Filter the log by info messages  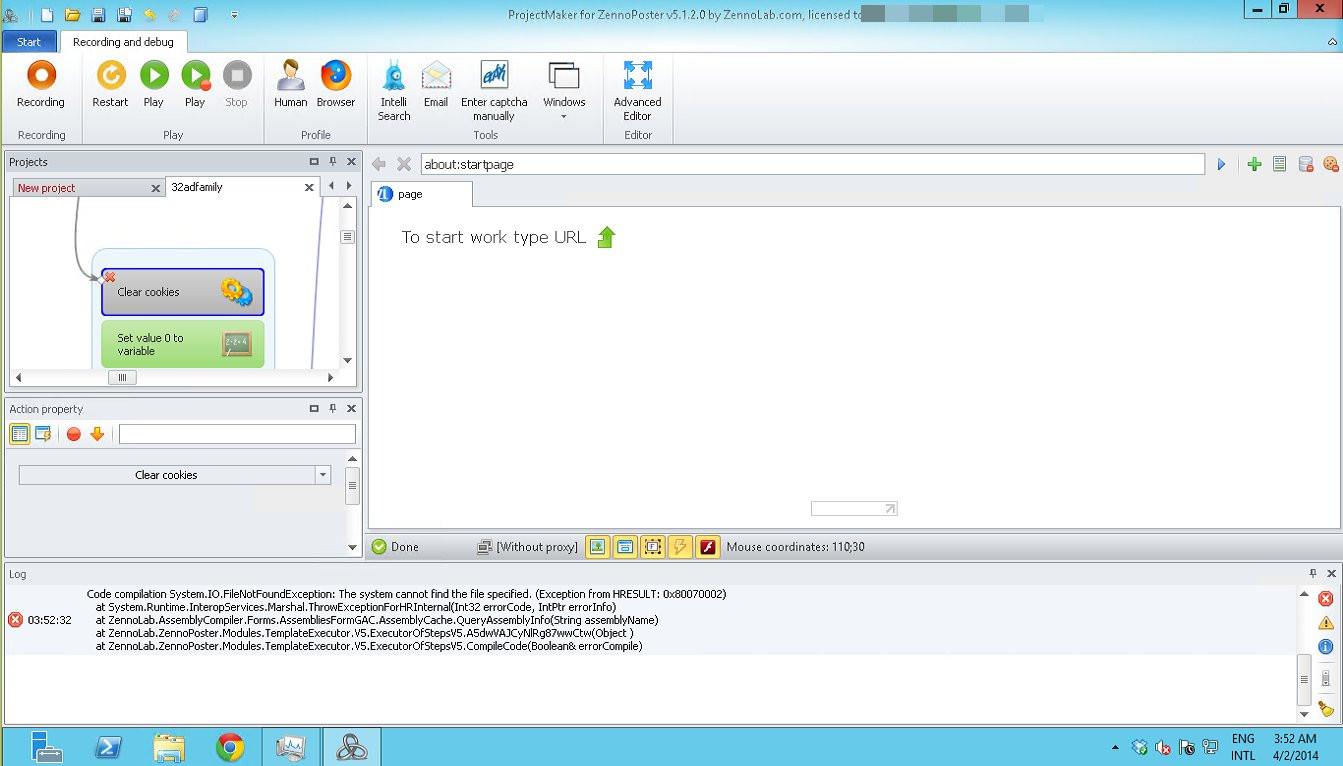(x=1326, y=647)
